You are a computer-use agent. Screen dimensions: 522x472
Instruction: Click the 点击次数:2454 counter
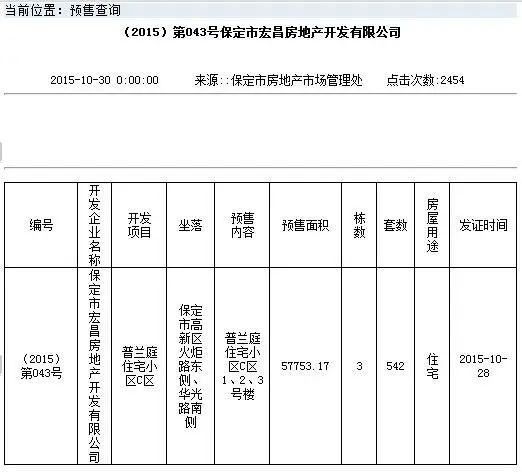425,80
